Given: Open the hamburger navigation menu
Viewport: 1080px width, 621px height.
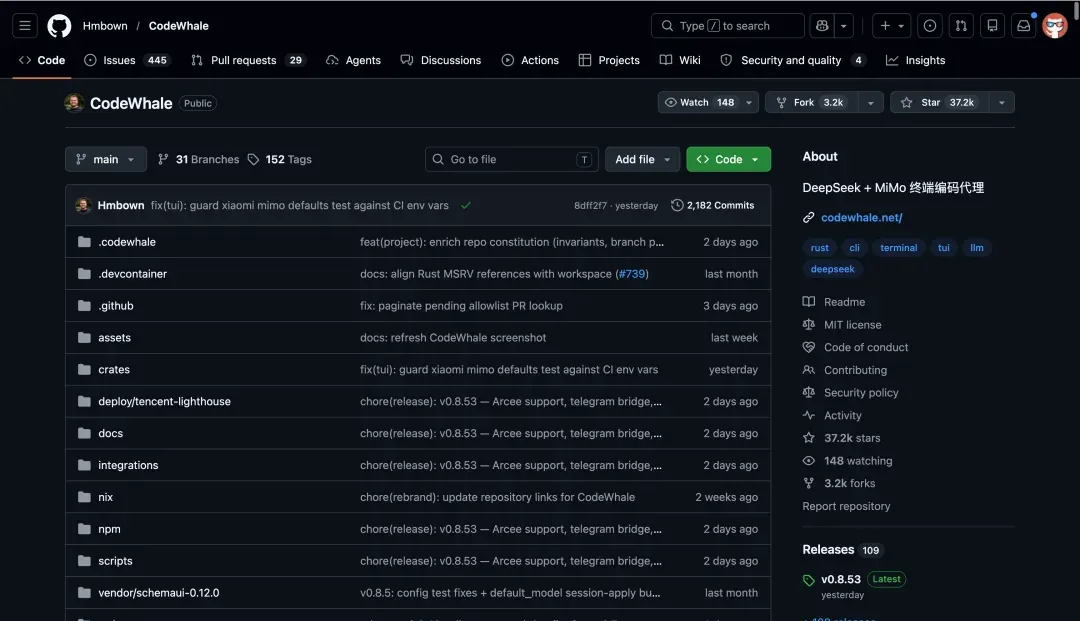Looking at the screenshot, I should pos(25,25).
